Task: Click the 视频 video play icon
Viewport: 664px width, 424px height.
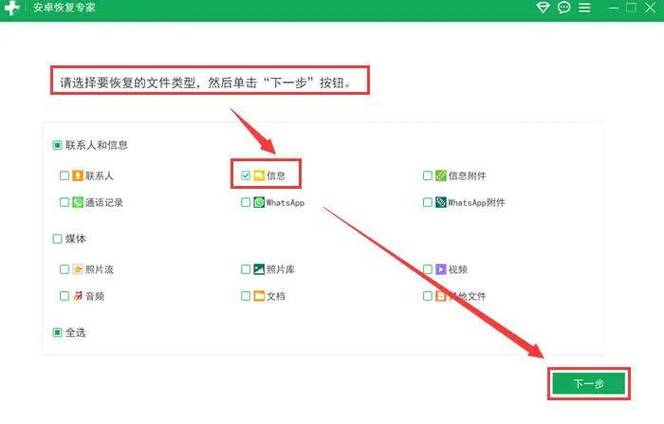Action: point(441,269)
